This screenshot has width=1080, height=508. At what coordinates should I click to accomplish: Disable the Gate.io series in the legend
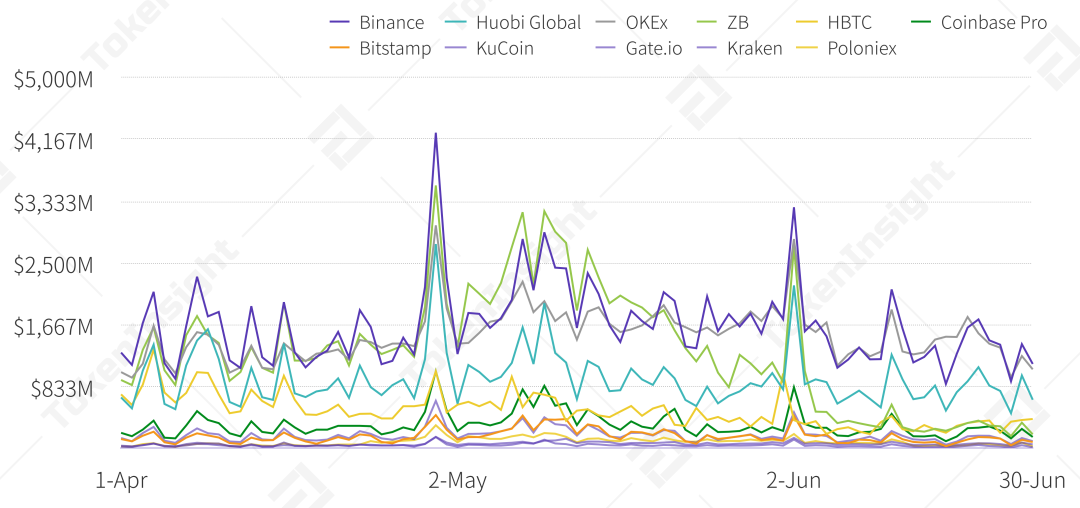[x=653, y=48]
